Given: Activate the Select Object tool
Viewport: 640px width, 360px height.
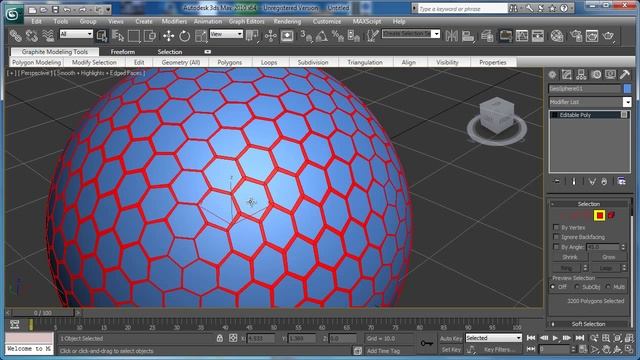Looking at the screenshot, I should click(102, 36).
